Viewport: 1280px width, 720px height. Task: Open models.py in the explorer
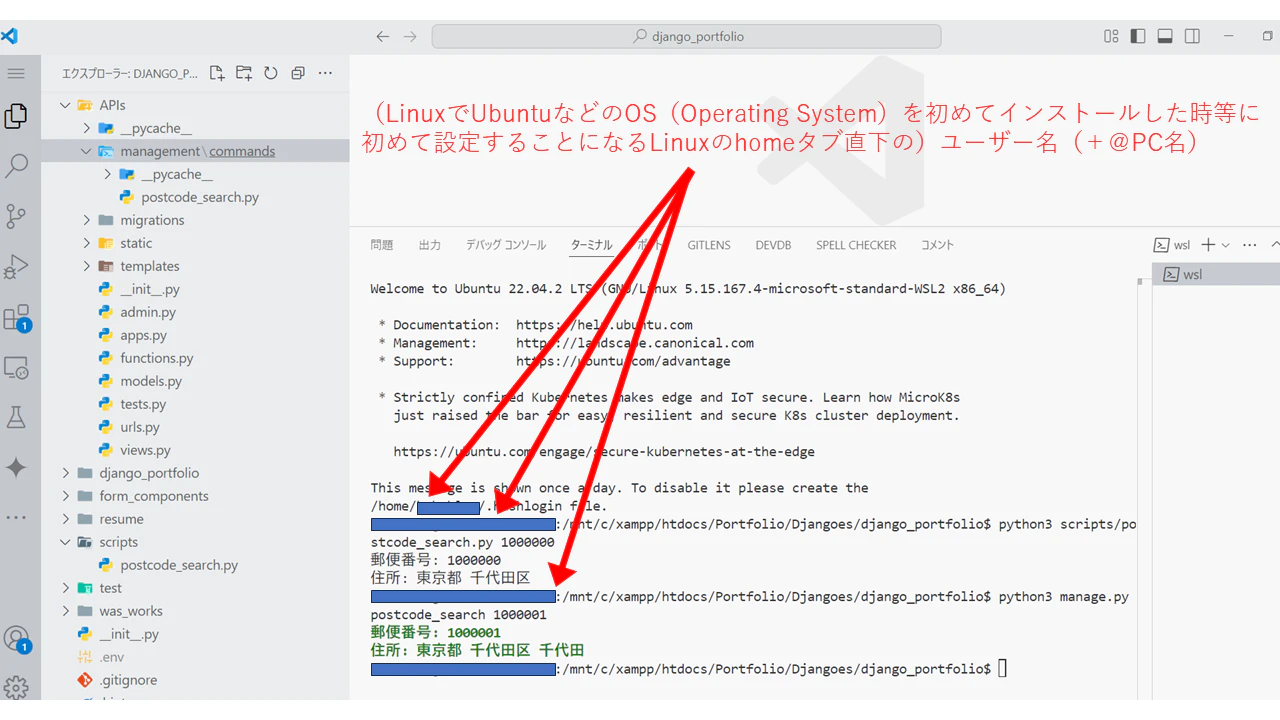click(151, 381)
